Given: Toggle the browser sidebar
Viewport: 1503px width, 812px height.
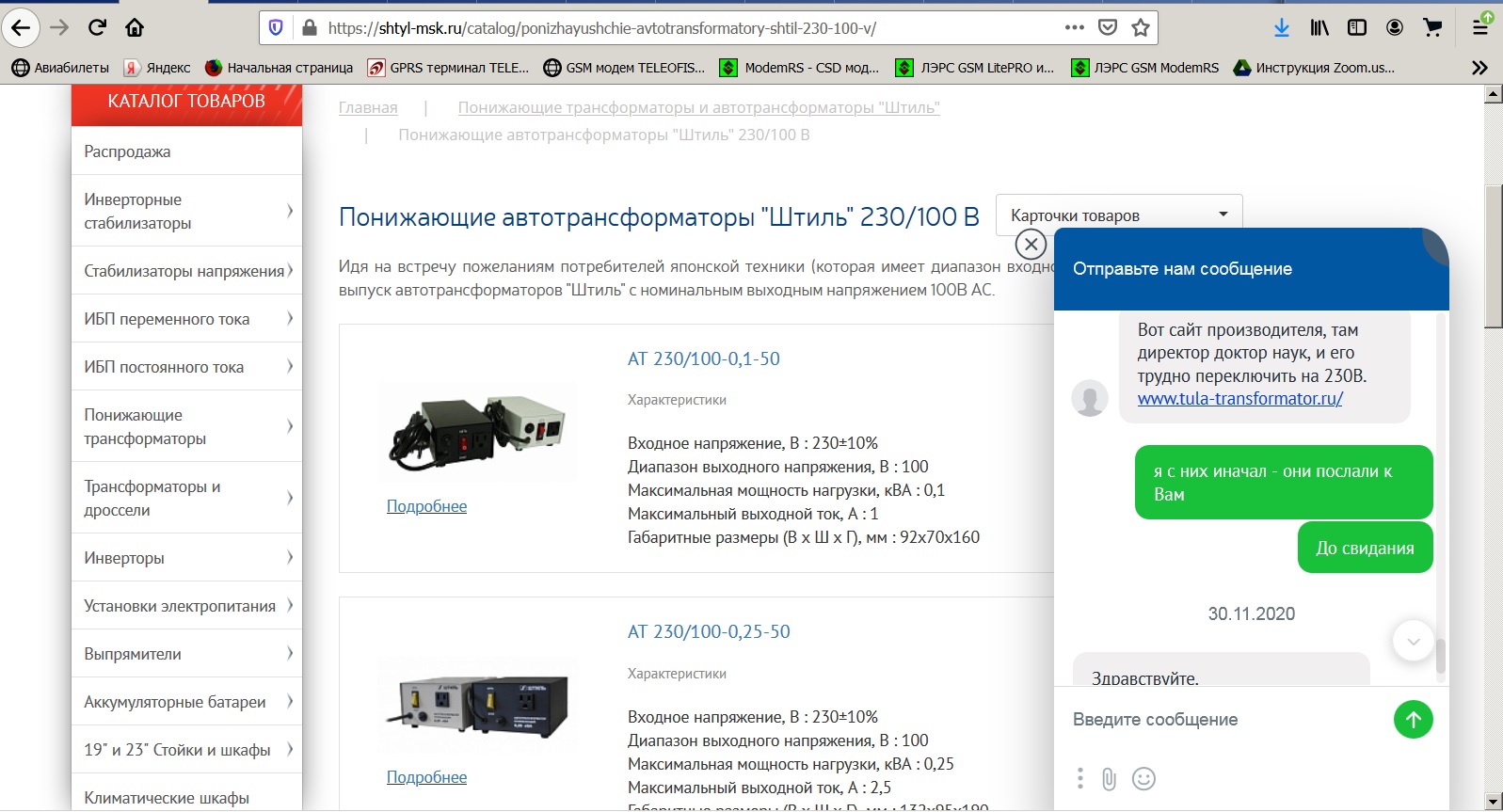Looking at the screenshot, I should (x=1357, y=27).
